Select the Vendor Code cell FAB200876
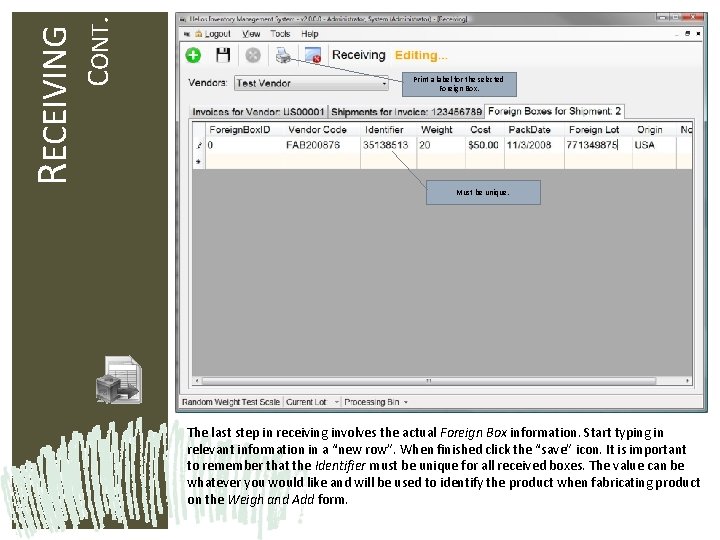The width and height of the screenshot is (720, 540). pos(321,145)
